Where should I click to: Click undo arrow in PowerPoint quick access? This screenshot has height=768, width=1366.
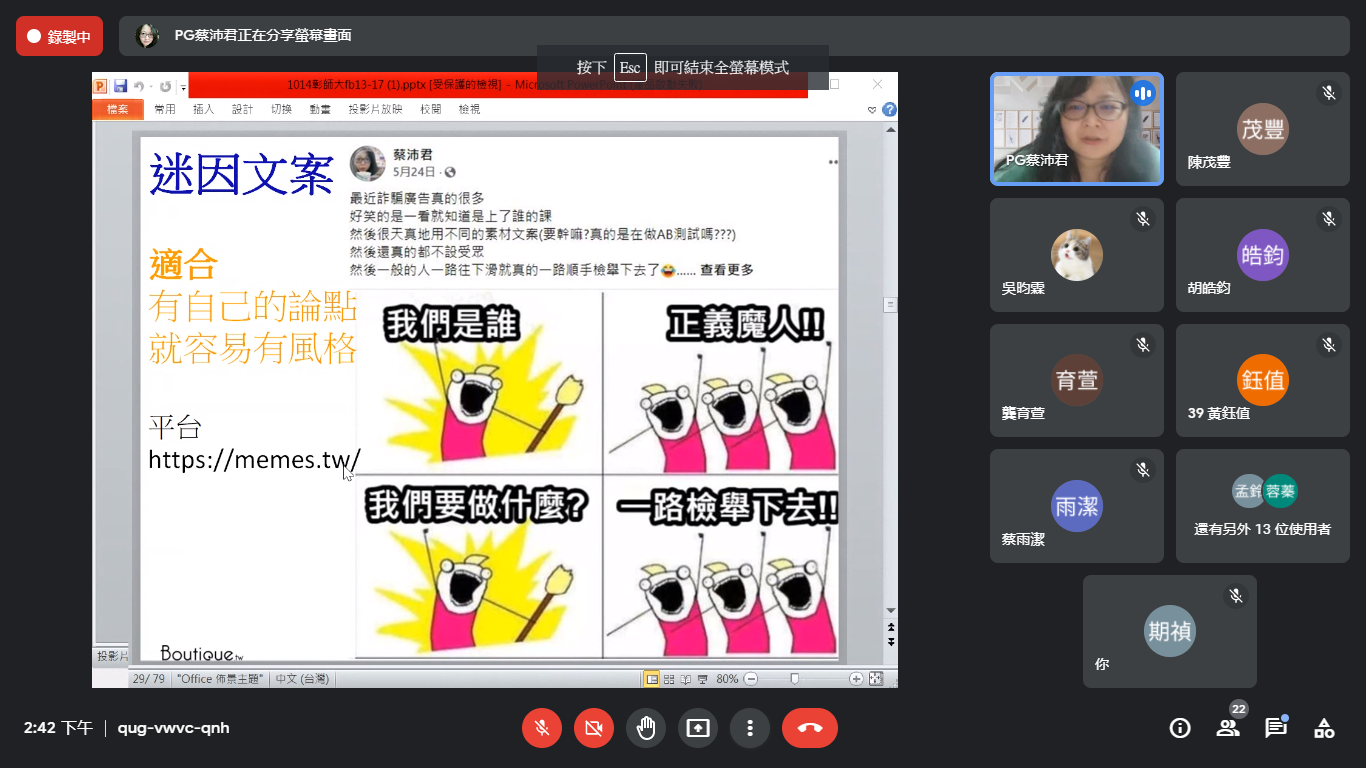[139, 86]
